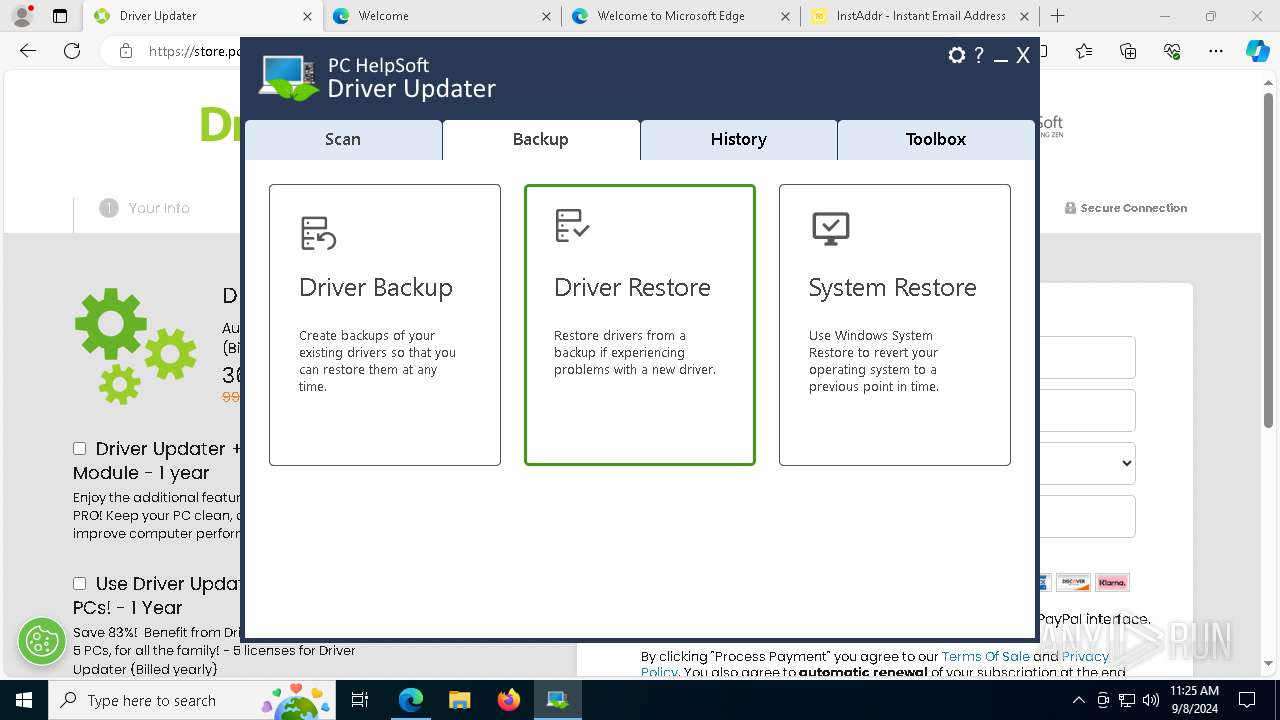This screenshot has height=720, width=1280.
Task: Open the Driver Backup card
Action: click(x=385, y=325)
